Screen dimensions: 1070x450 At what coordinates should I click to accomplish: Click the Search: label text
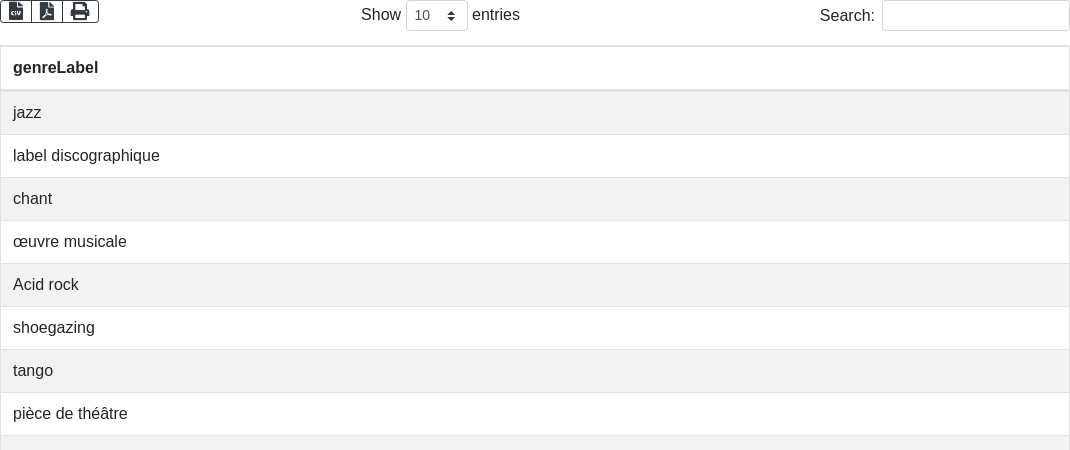point(846,16)
